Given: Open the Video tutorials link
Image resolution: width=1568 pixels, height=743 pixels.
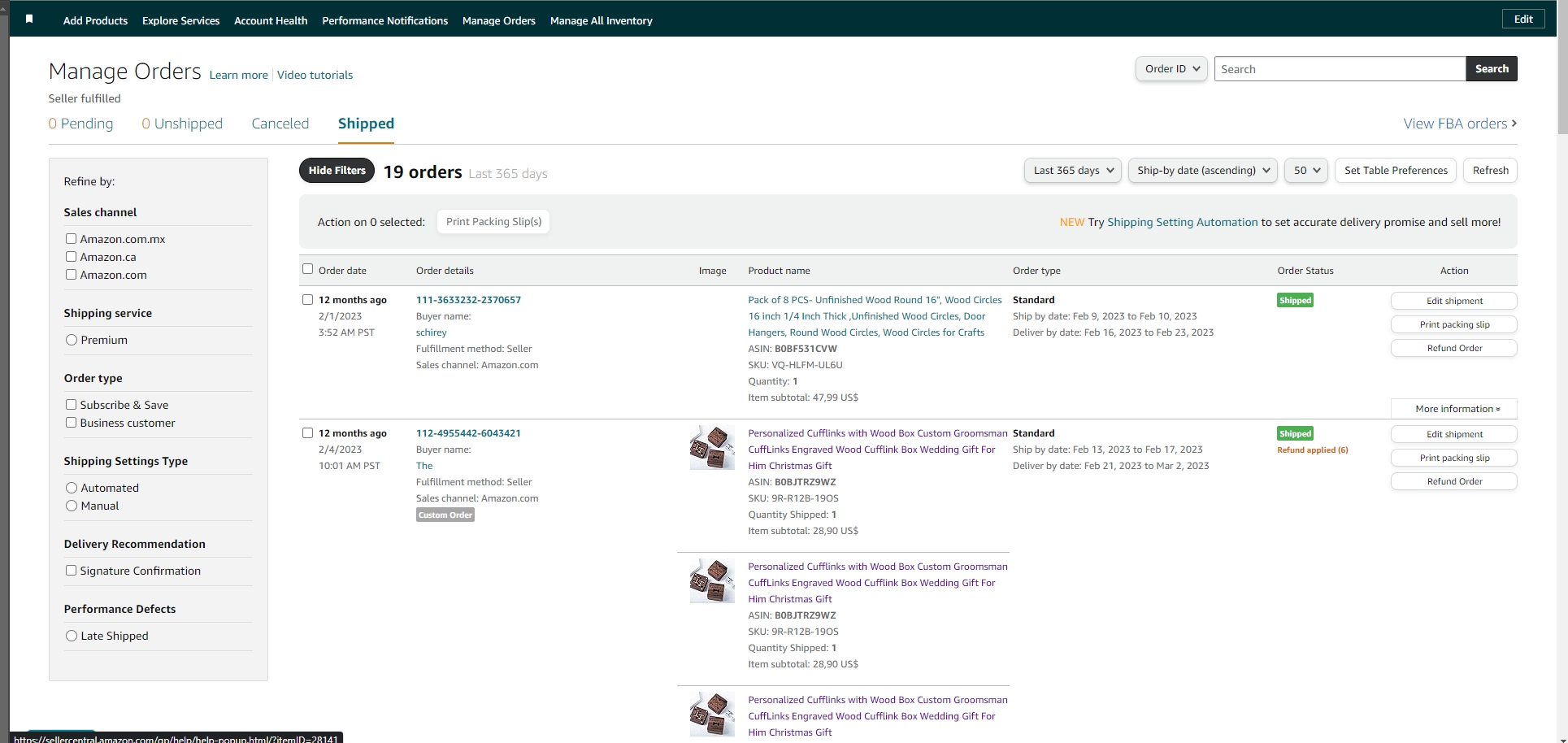Looking at the screenshot, I should pos(315,75).
